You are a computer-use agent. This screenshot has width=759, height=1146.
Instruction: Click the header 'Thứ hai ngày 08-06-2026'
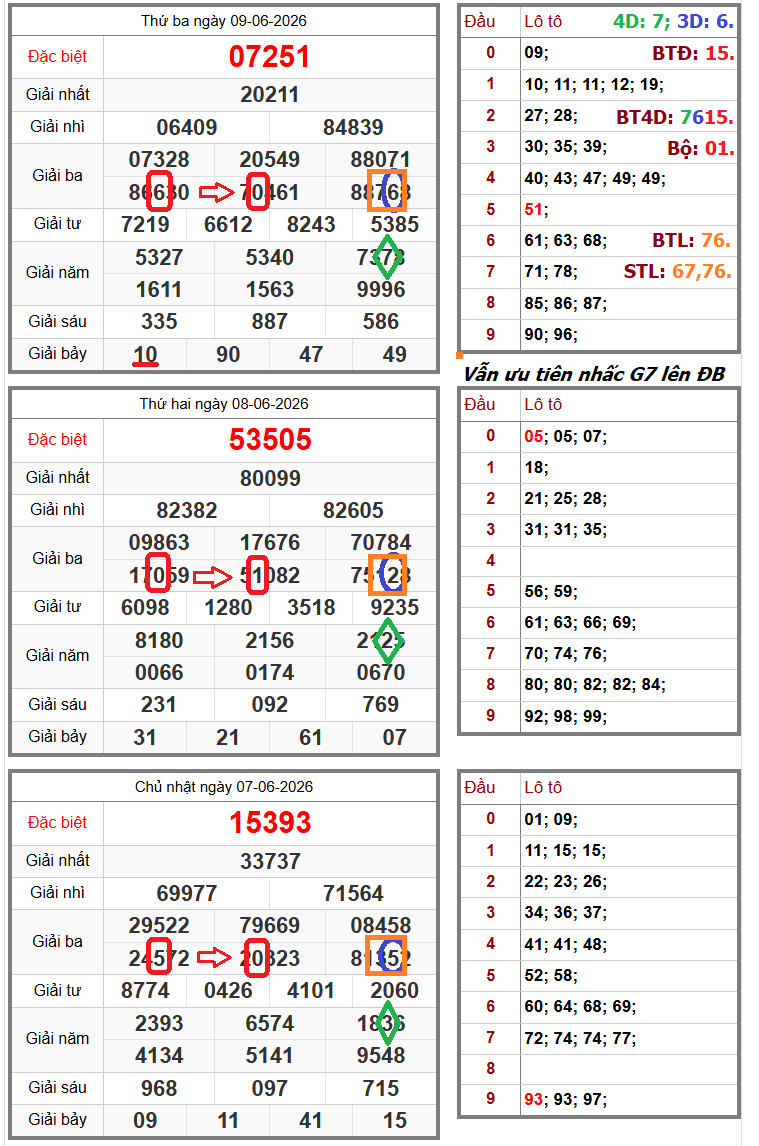224,403
